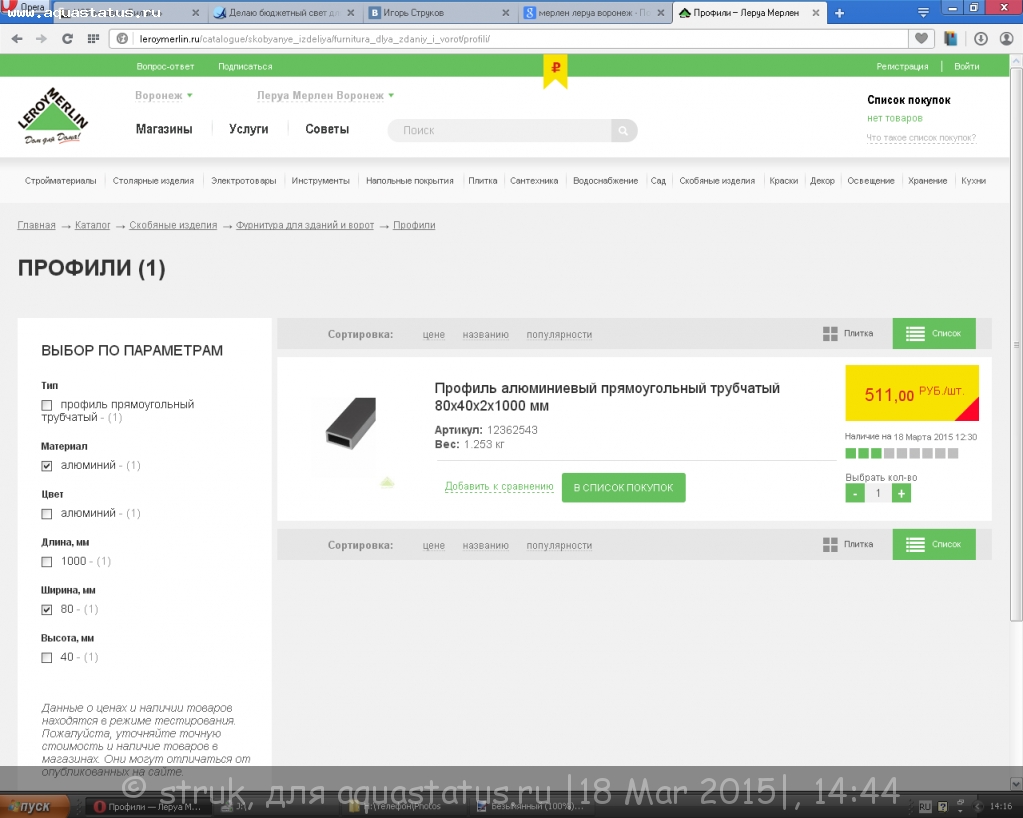Switch to Список list view in top bar
1023x818 pixels.
pyautogui.click(x=934, y=333)
